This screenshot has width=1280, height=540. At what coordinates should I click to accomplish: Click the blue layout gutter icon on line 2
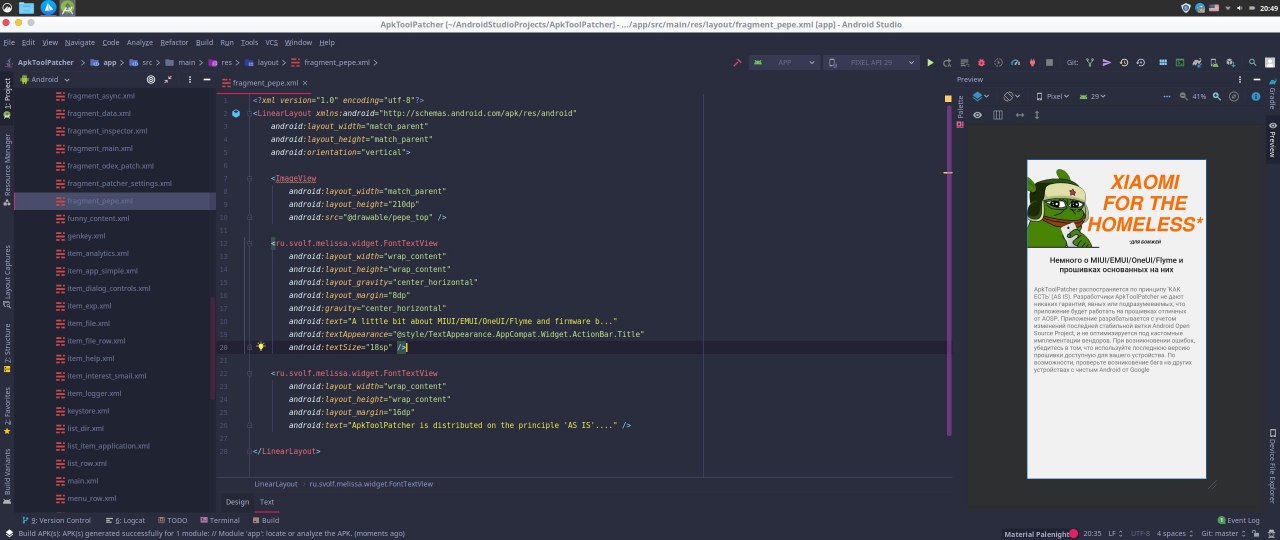click(236, 114)
